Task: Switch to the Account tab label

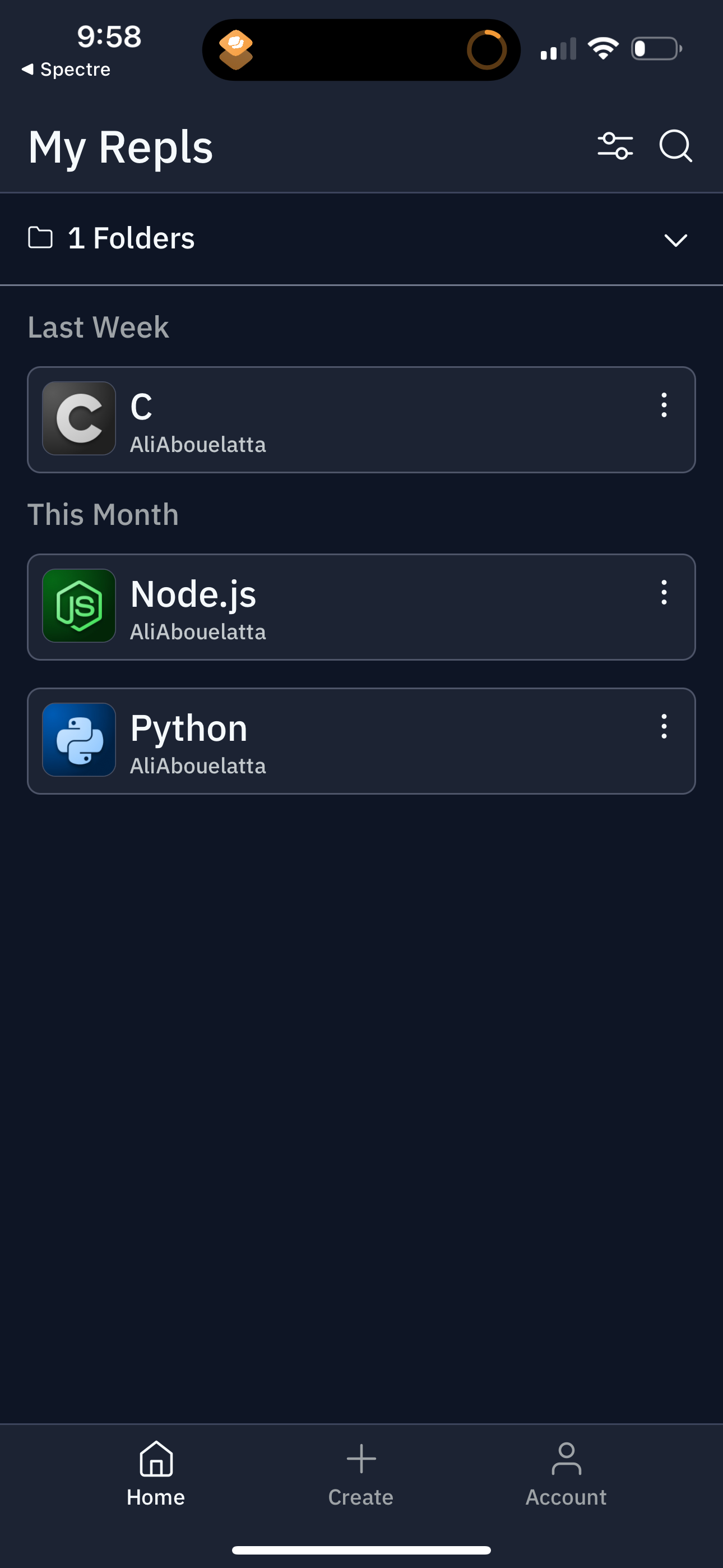Action: (566, 1497)
